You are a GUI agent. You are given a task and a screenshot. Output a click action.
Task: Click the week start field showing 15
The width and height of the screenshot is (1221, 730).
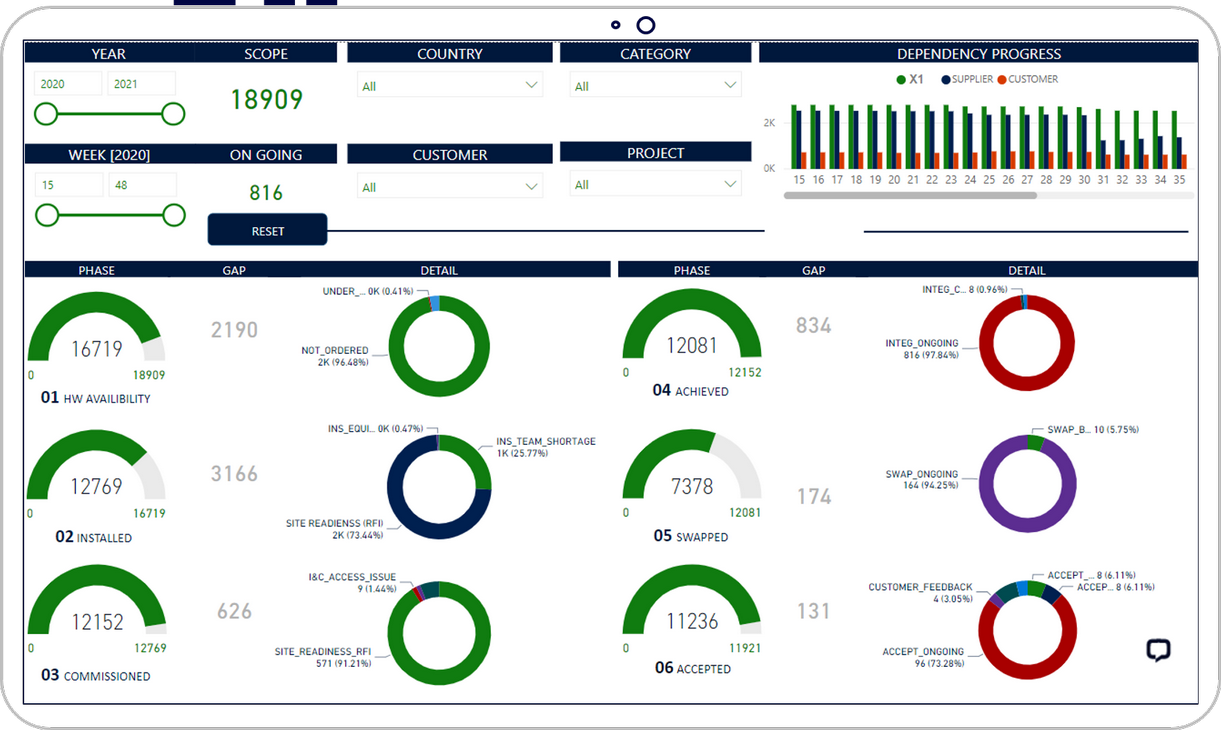[x=68, y=185]
